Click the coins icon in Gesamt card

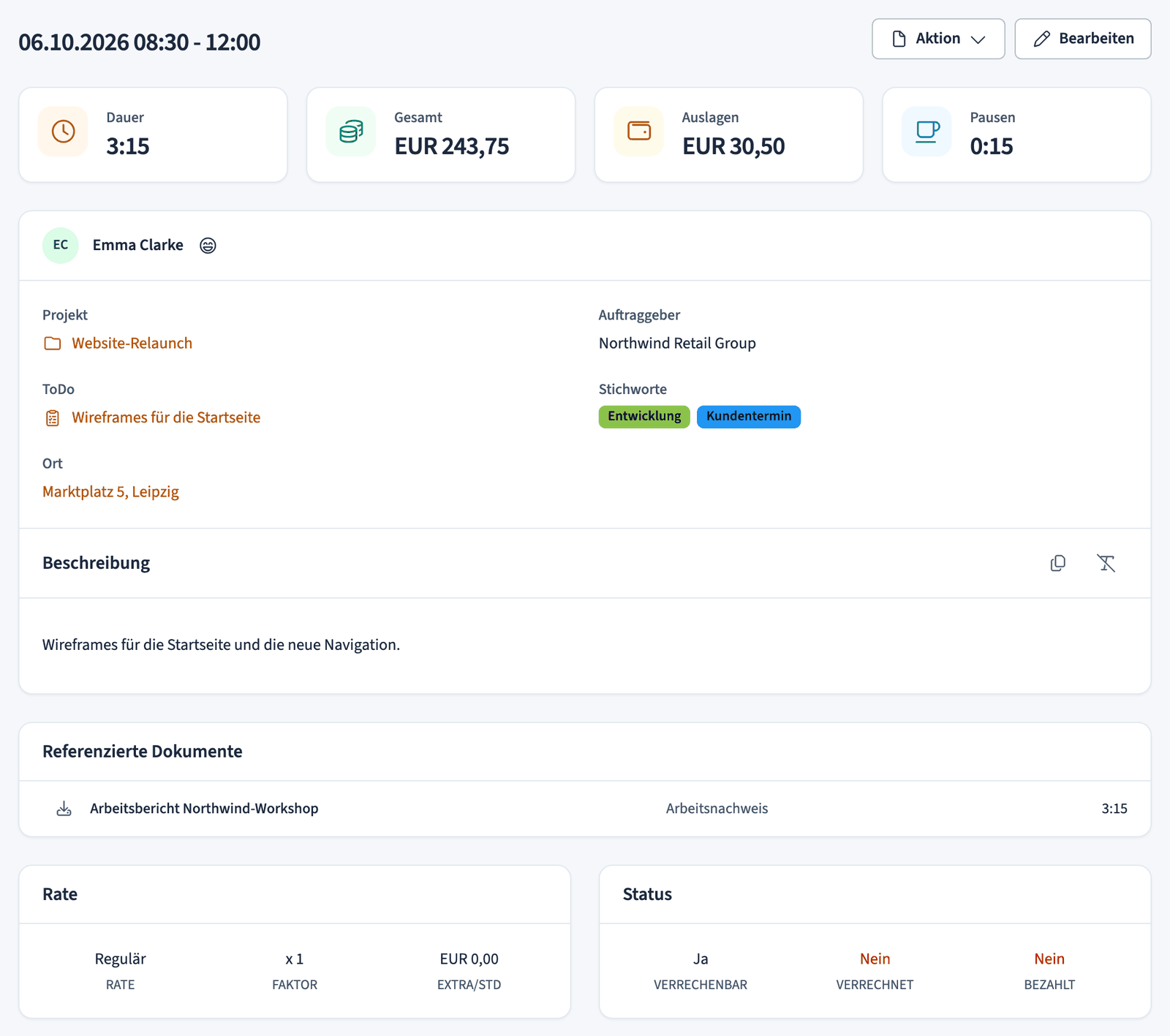351,132
